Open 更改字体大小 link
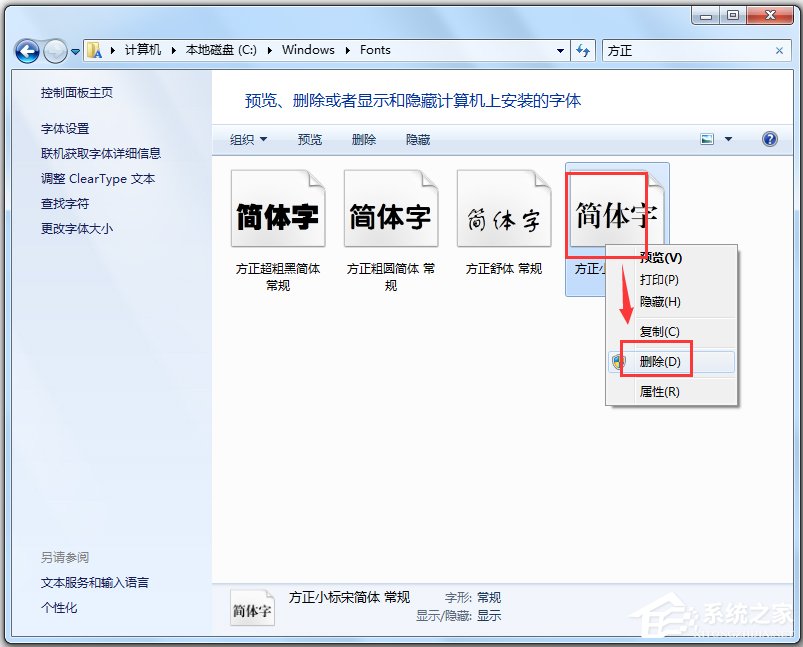803x647 pixels. pyautogui.click(x=77, y=228)
